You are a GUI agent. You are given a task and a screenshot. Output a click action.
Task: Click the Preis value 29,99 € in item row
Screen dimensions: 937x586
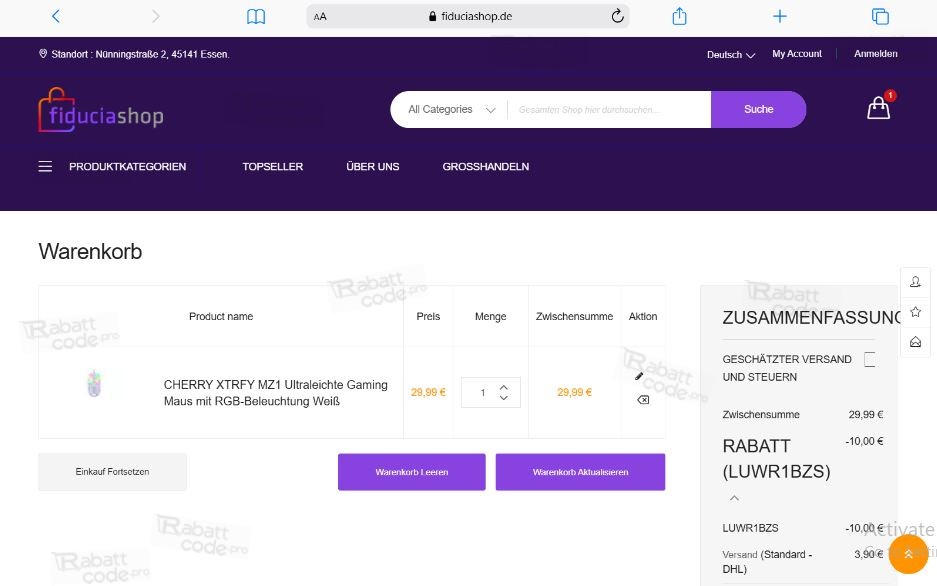pos(428,392)
